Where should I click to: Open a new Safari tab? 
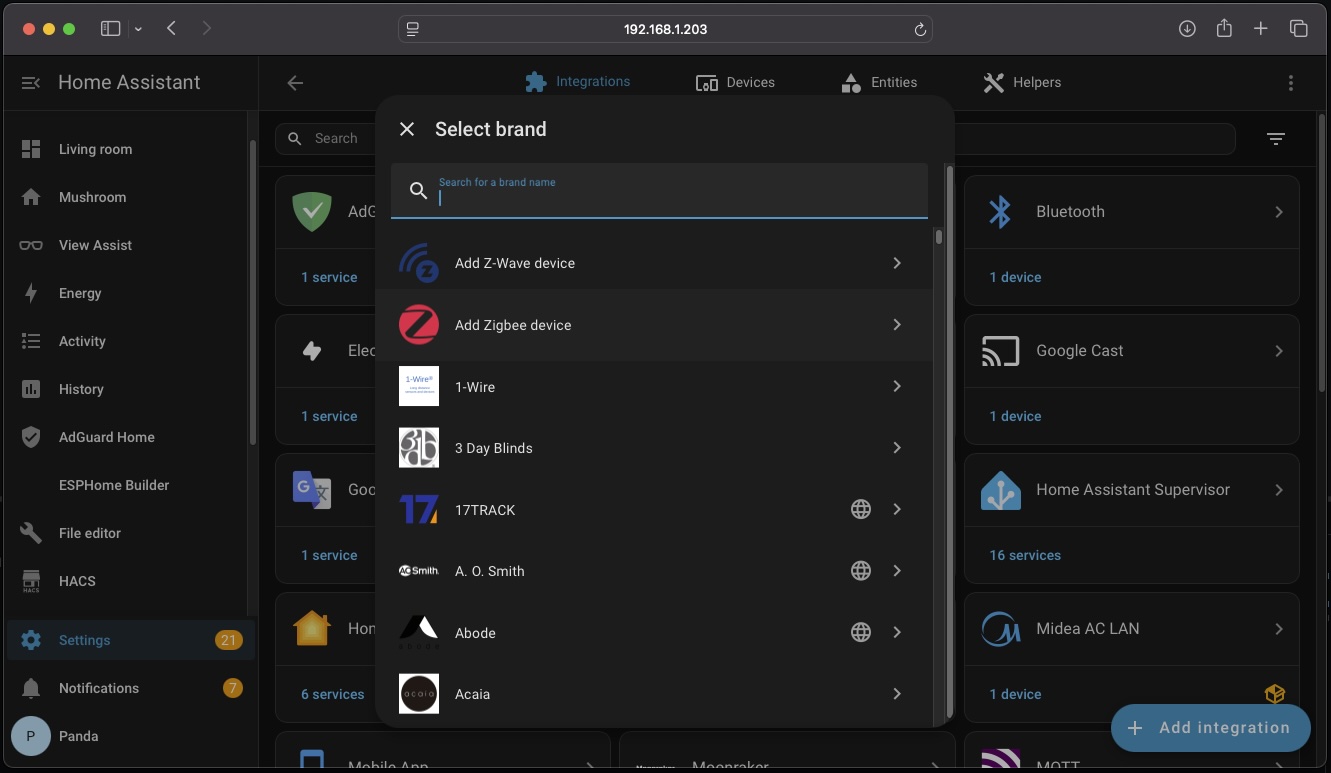1261,29
